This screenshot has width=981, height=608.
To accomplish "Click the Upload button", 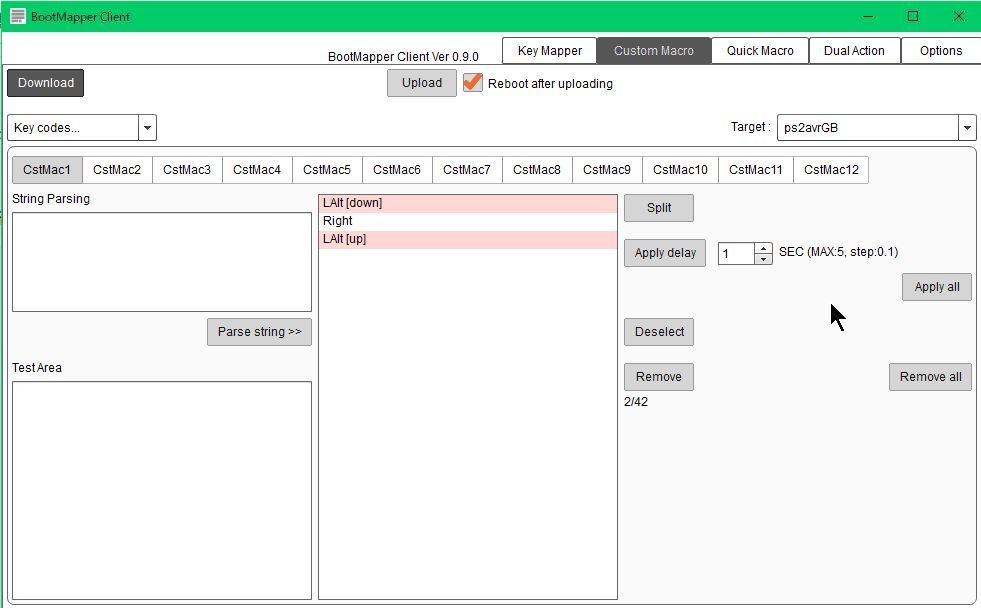I will 422,83.
